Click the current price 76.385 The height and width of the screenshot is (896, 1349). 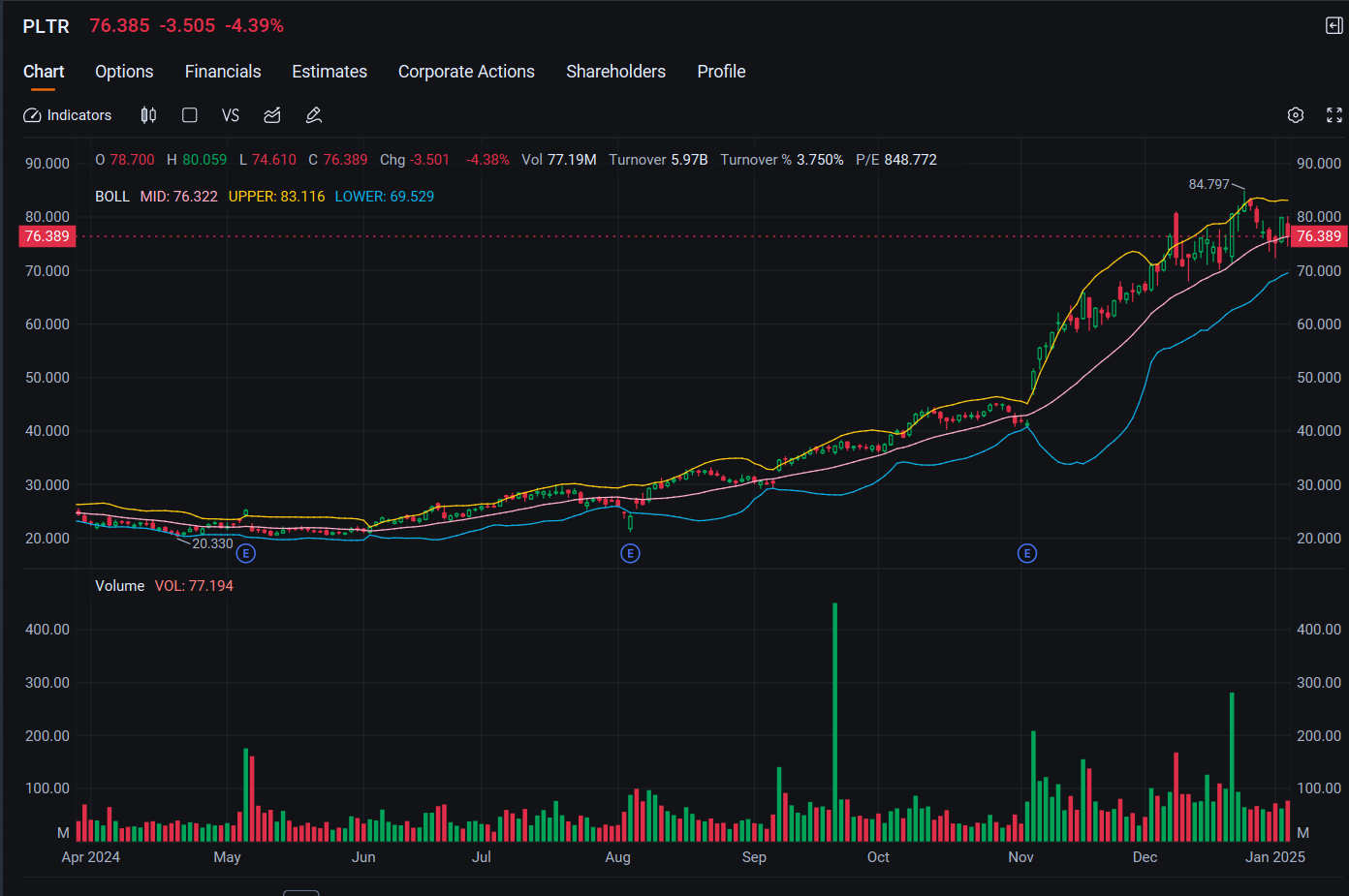[120, 26]
